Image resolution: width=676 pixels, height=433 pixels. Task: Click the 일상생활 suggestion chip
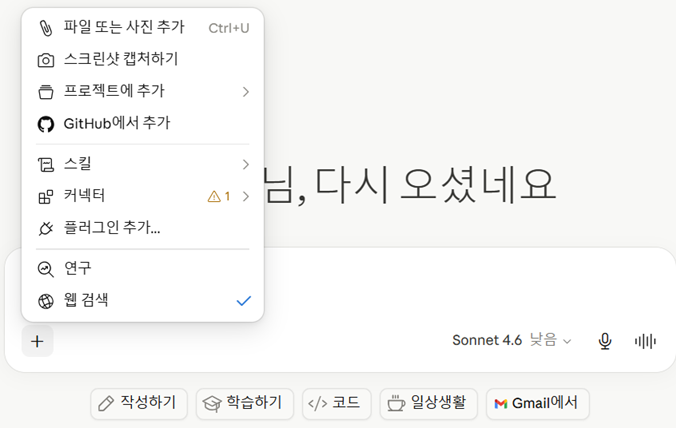[x=429, y=404]
